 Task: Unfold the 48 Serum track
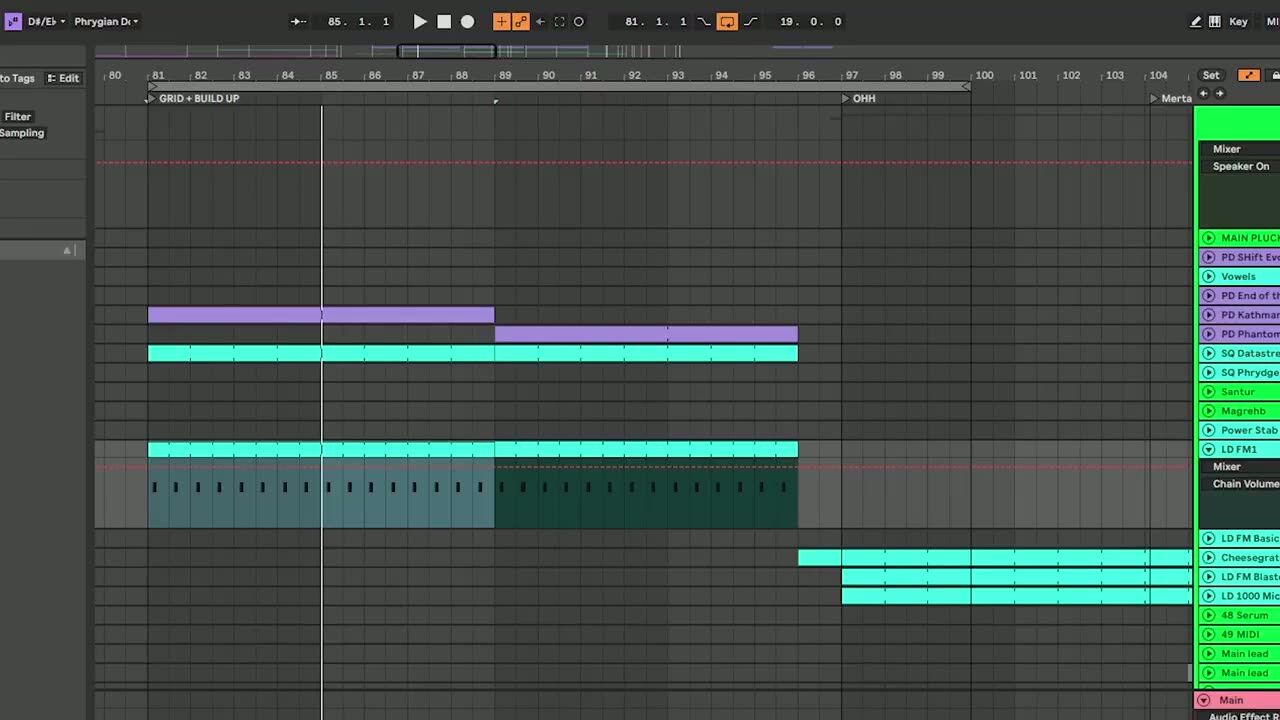pos(1208,615)
